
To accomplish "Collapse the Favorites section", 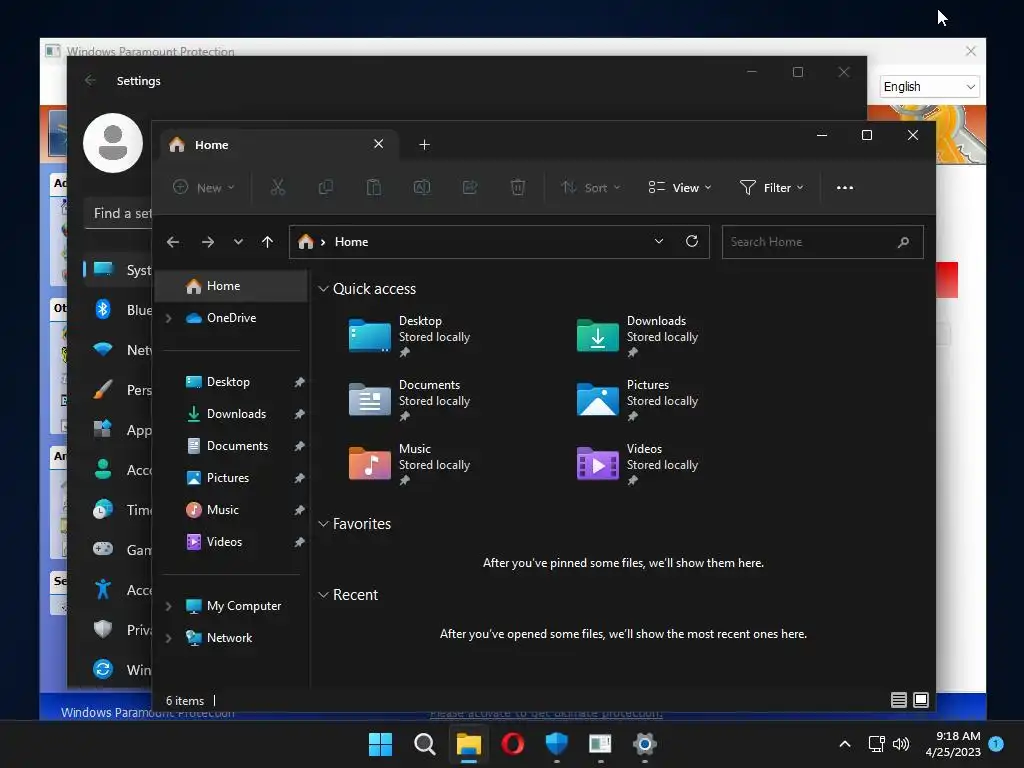I will point(323,524).
